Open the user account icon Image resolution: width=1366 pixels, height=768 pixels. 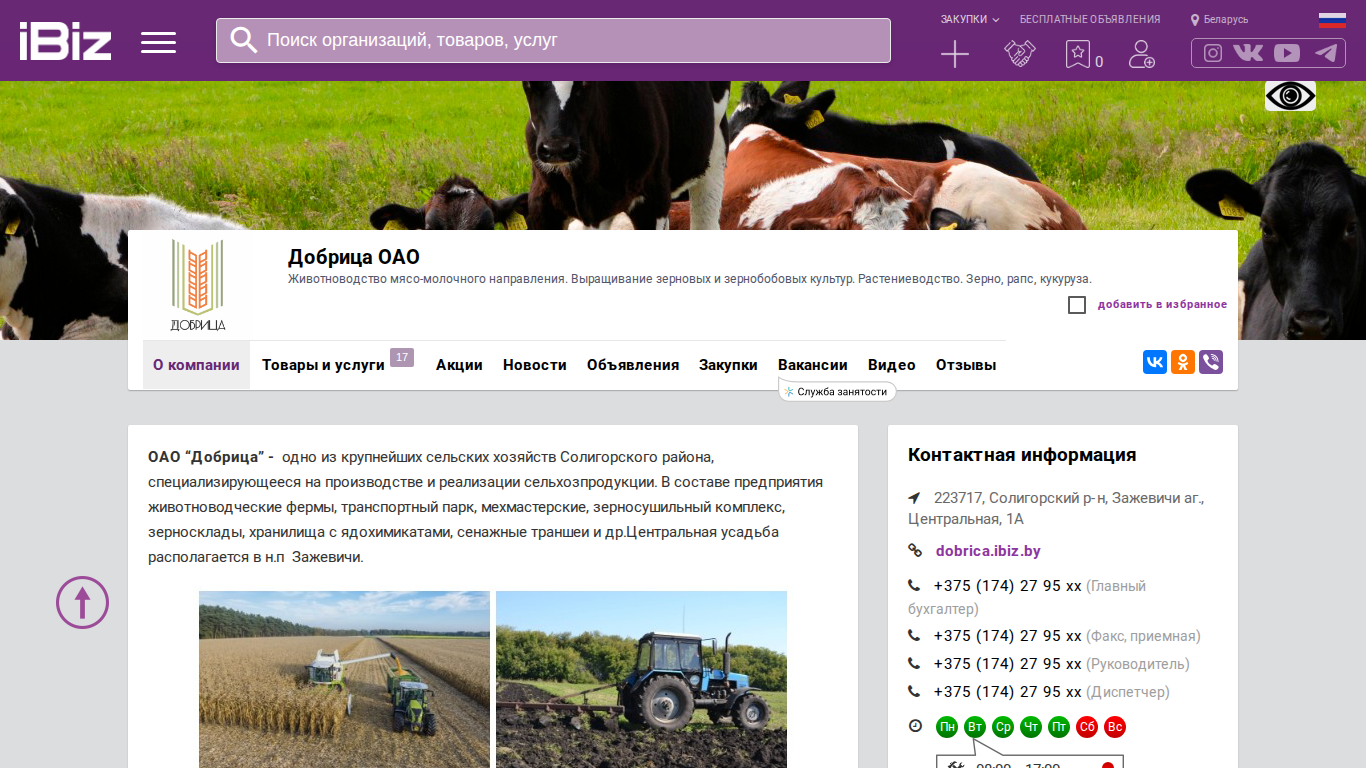[1141, 54]
